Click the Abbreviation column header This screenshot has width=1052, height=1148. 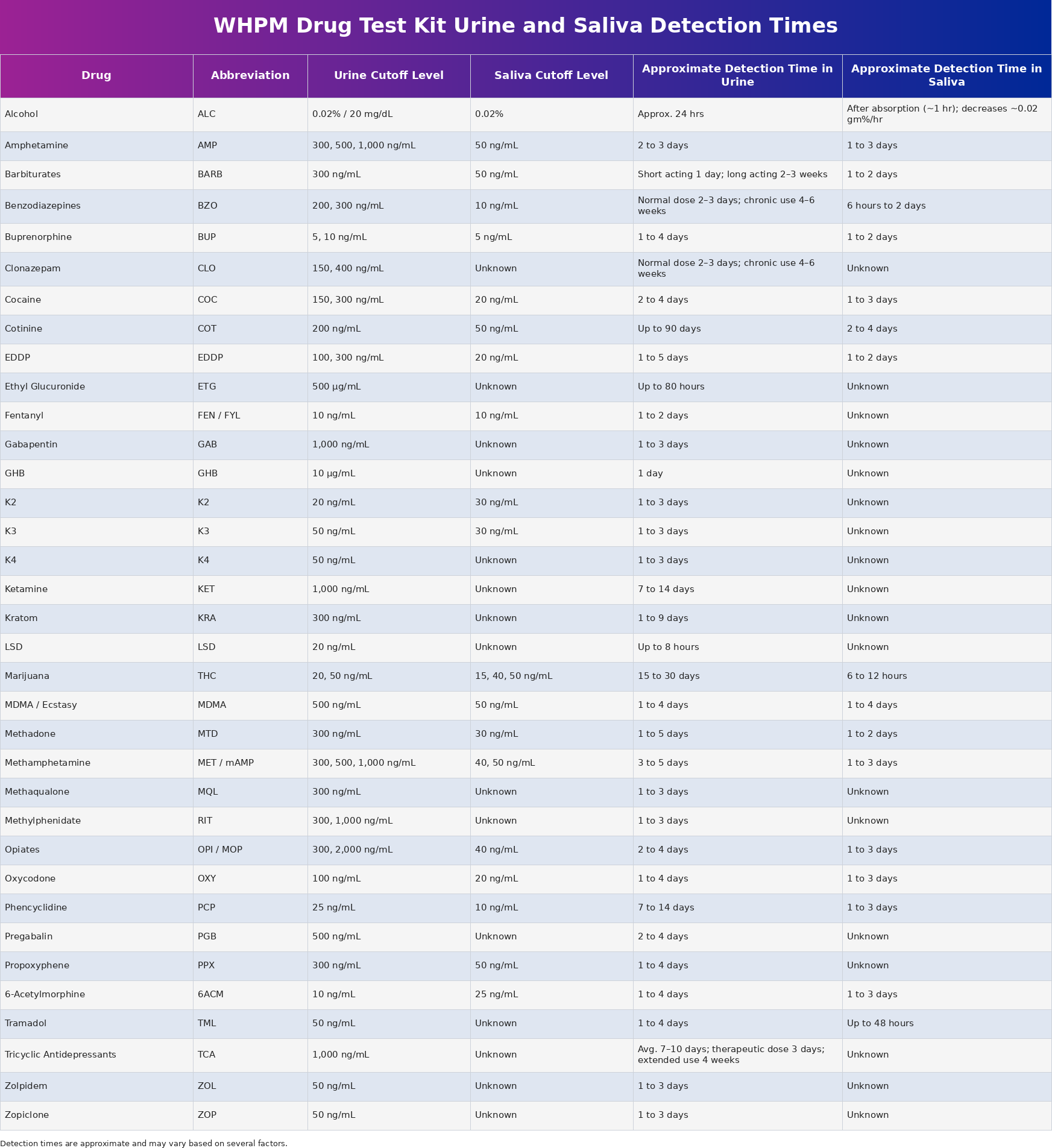point(250,75)
